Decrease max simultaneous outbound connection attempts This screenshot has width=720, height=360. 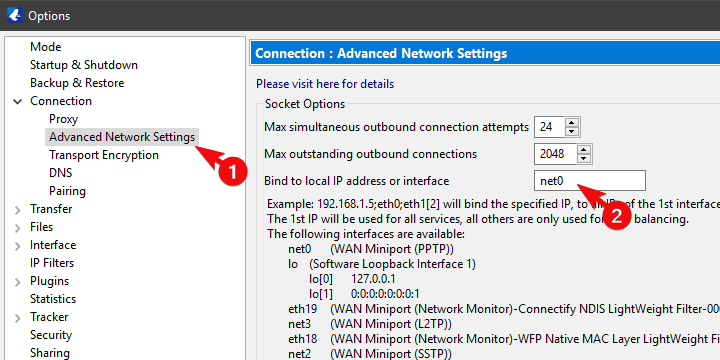(x=571, y=132)
